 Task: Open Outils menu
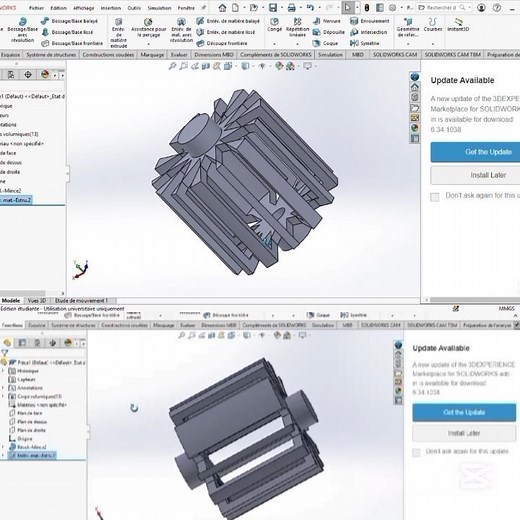[134, 8]
